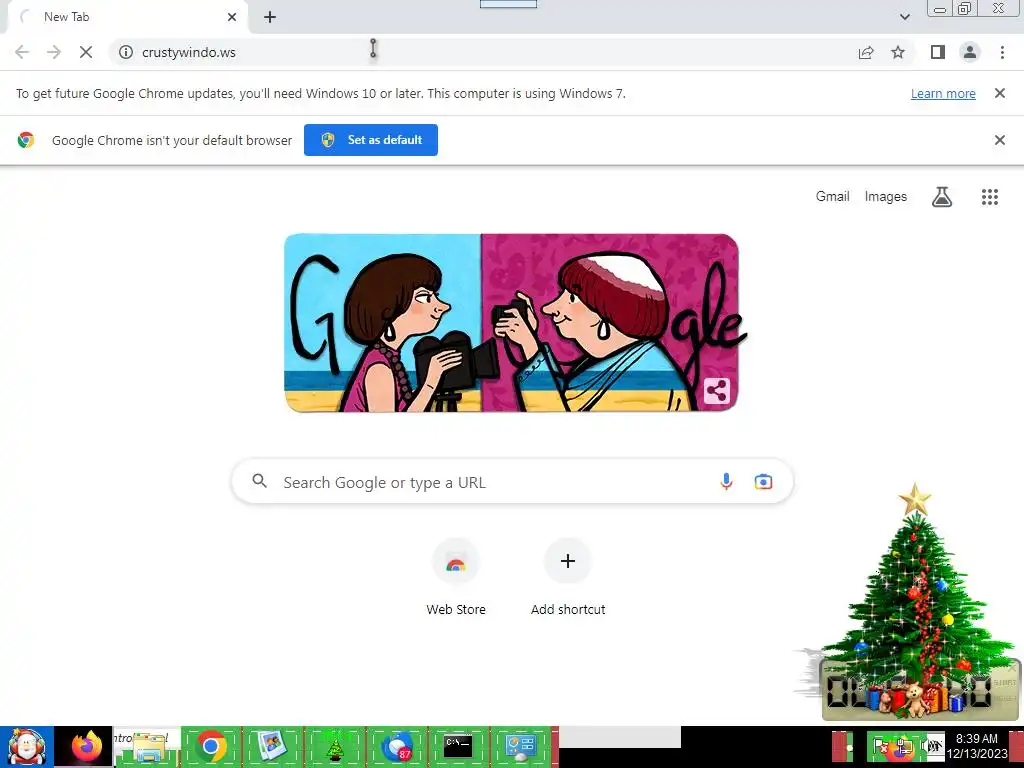Open Action Center flag tray icon

point(881,746)
